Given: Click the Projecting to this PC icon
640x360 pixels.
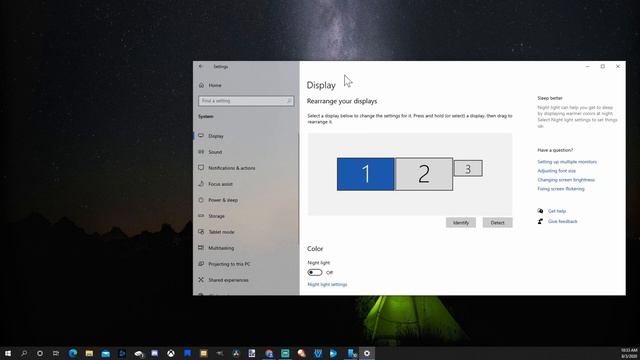Looking at the screenshot, I should [x=201, y=264].
